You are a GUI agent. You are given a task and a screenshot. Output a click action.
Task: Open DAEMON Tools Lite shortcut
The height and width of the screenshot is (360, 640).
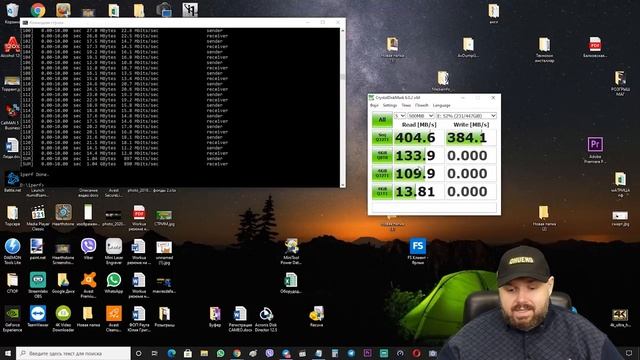13,251
